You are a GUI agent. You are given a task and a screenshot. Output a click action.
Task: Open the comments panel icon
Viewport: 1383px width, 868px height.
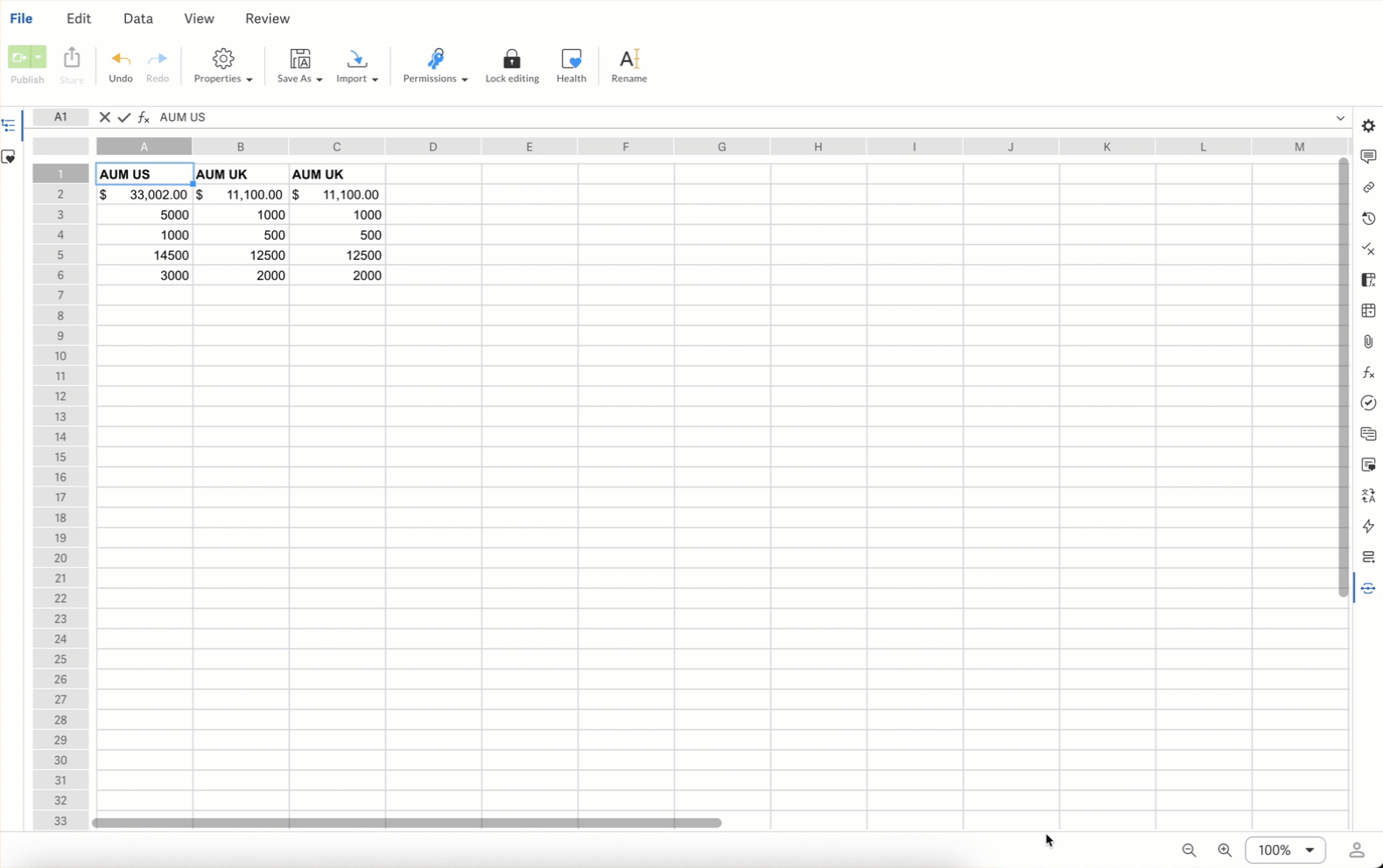tap(1369, 157)
